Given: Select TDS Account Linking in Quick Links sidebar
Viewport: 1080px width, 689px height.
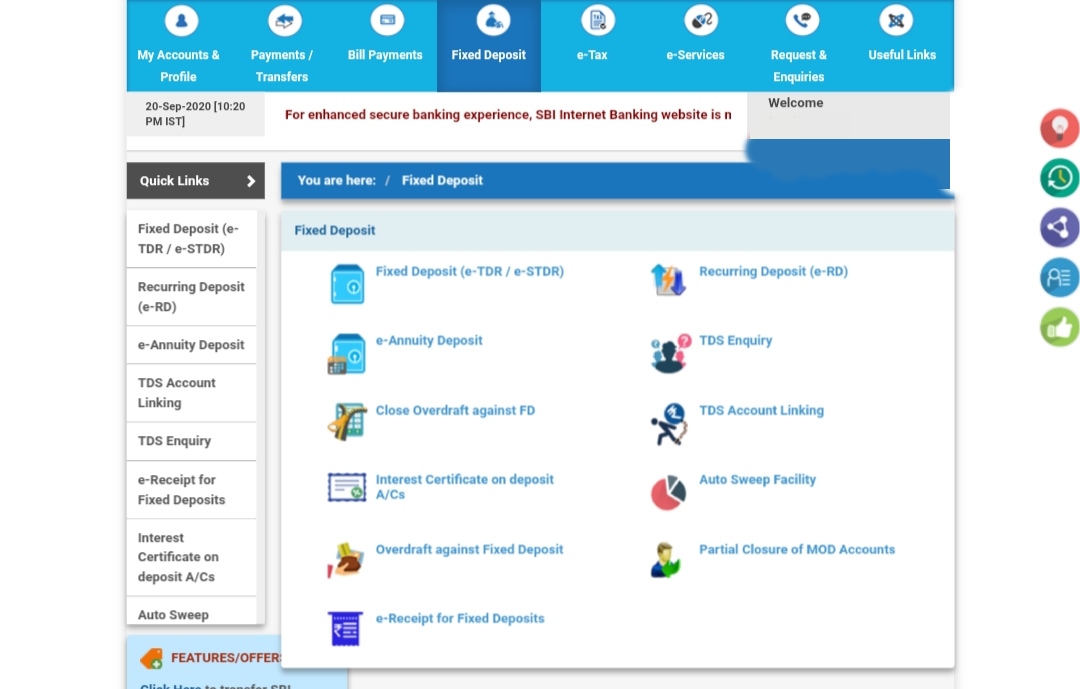Looking at the screenshot, I should coord(191,393).
